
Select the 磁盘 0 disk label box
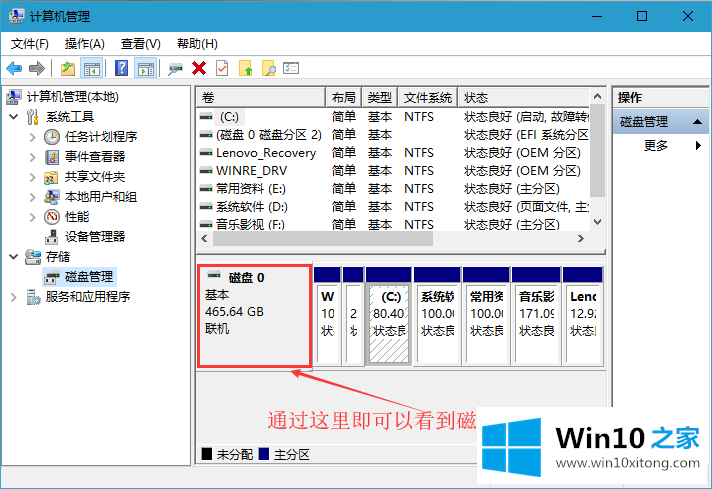[255, 316]
